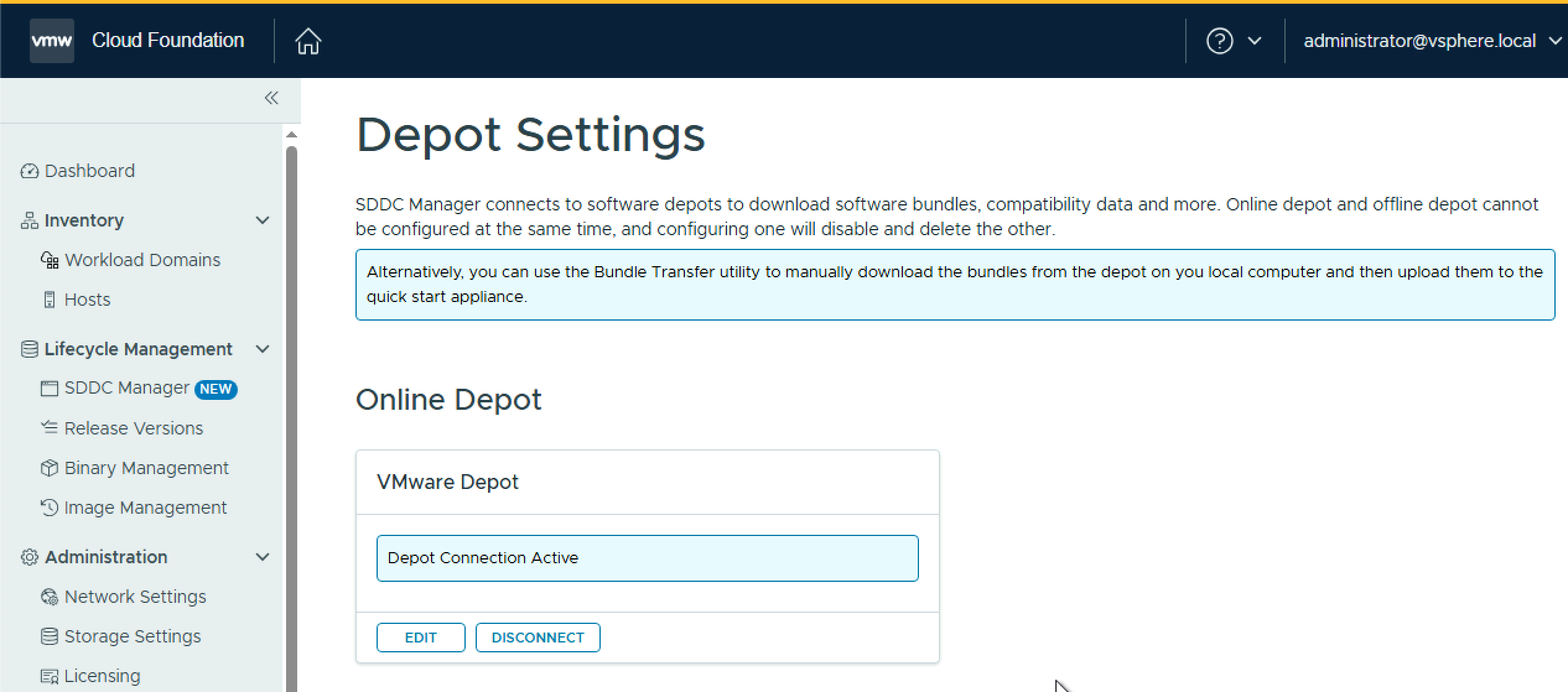
Task: Click the Workload Domains icon
Action: [50, 260]
